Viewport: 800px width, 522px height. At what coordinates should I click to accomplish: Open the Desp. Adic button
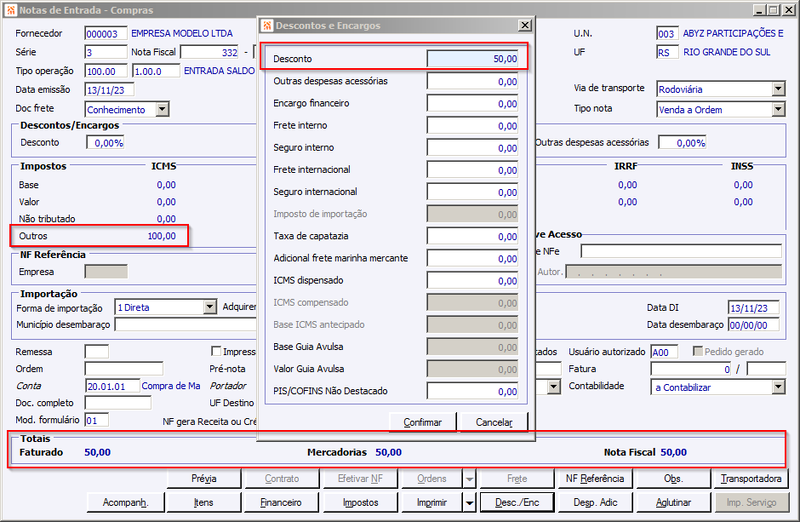click(x=595, y=503)
